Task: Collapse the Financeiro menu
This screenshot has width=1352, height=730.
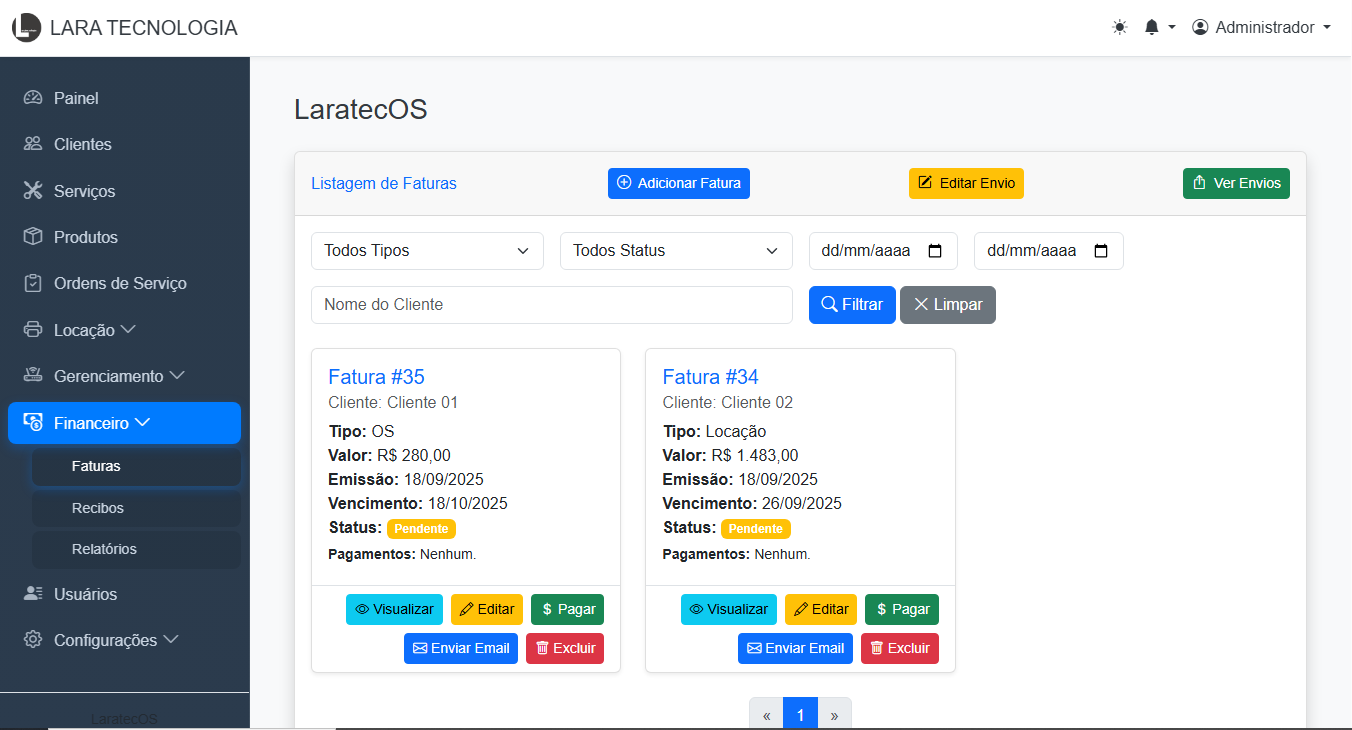Action: click(124, 423)
